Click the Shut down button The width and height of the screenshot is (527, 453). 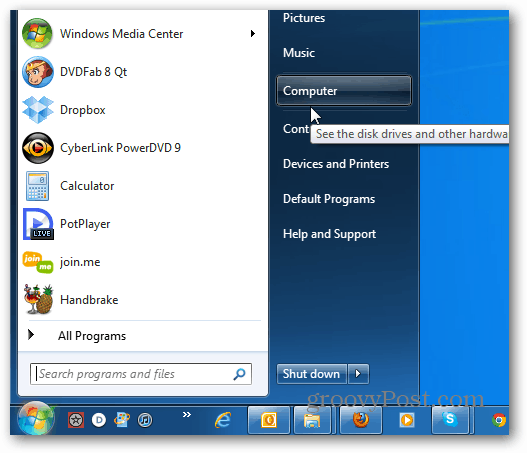click(x=312, y=374)
